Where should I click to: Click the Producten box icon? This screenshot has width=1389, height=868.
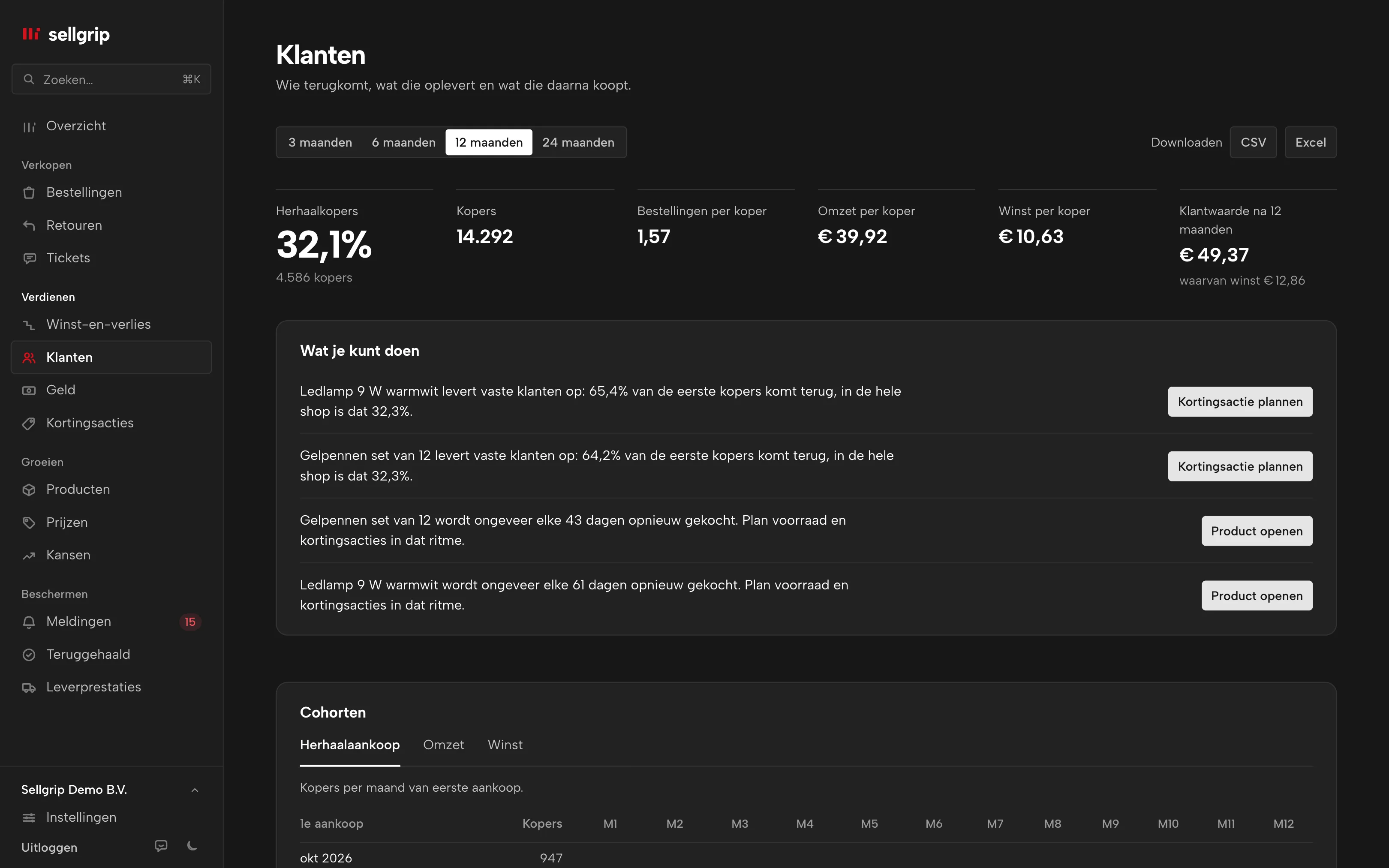coord(29,490)
